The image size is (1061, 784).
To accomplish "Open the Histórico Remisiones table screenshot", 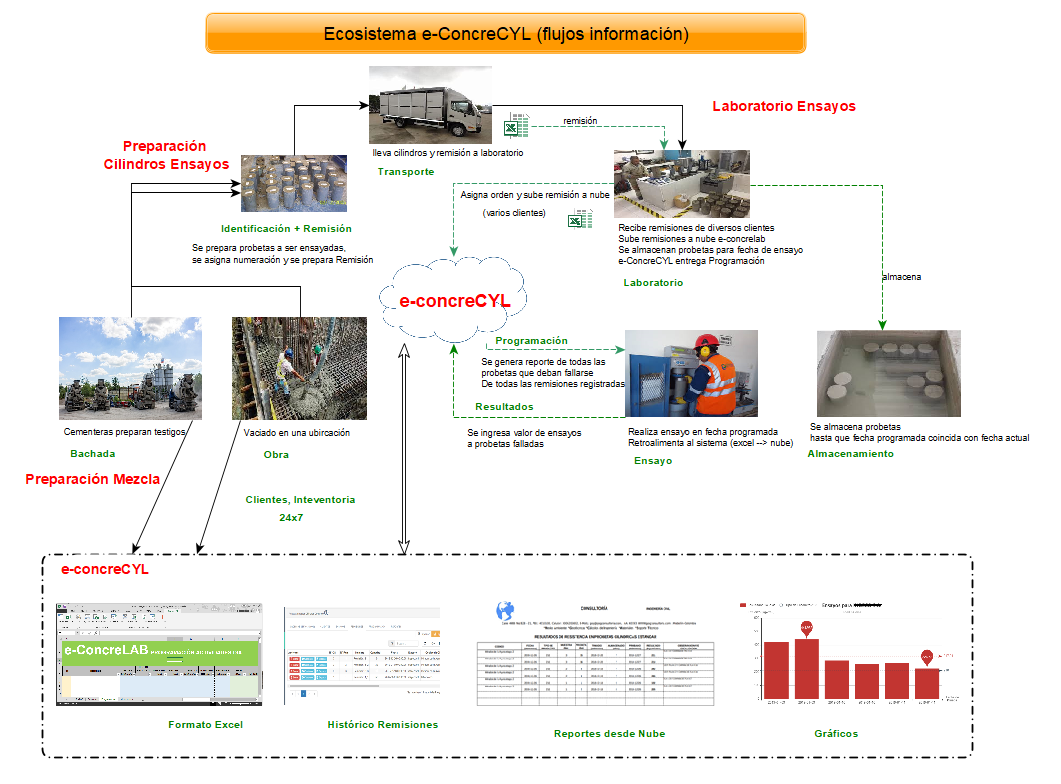I will 362,654.
